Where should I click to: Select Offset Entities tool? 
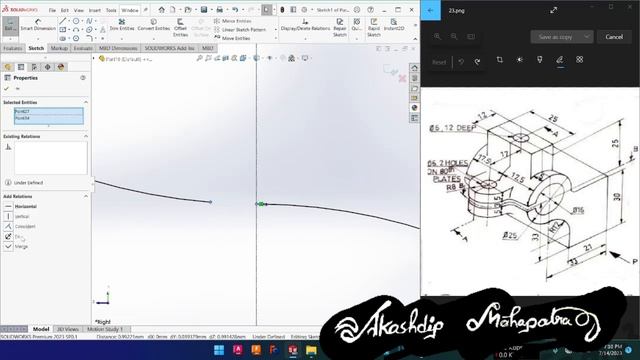(x=180, y=28)
